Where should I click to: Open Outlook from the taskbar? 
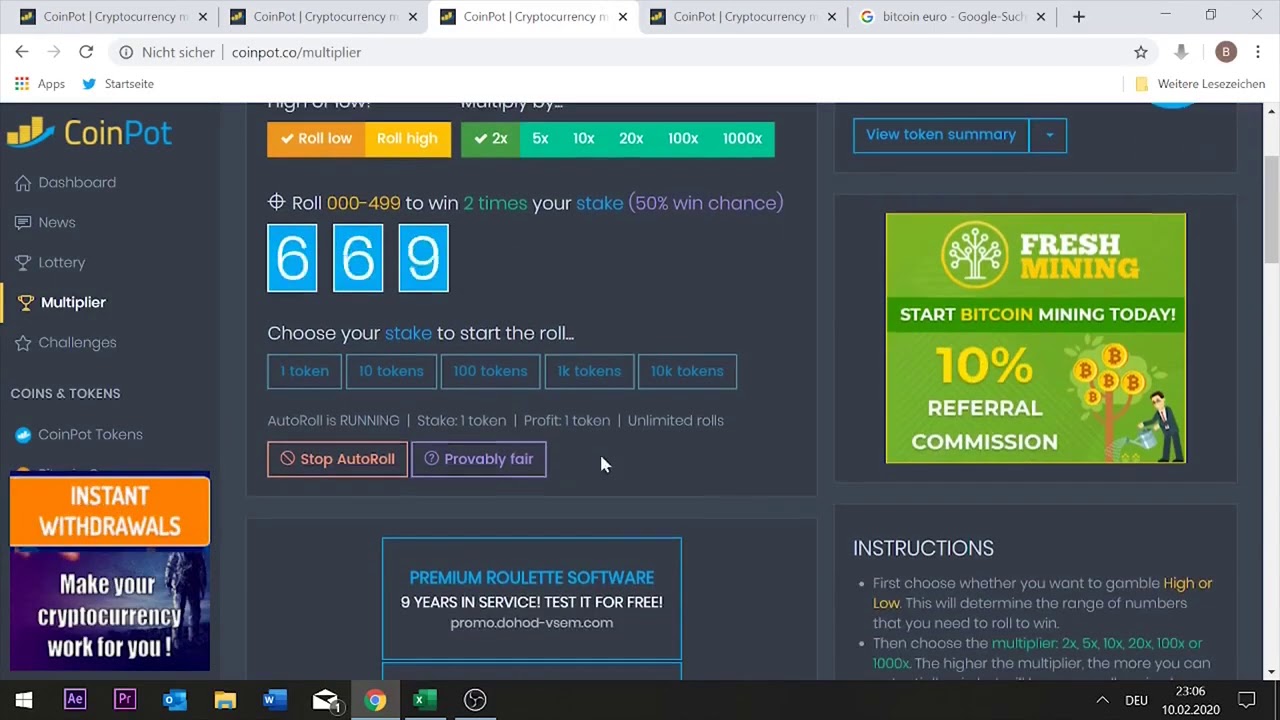175,700
